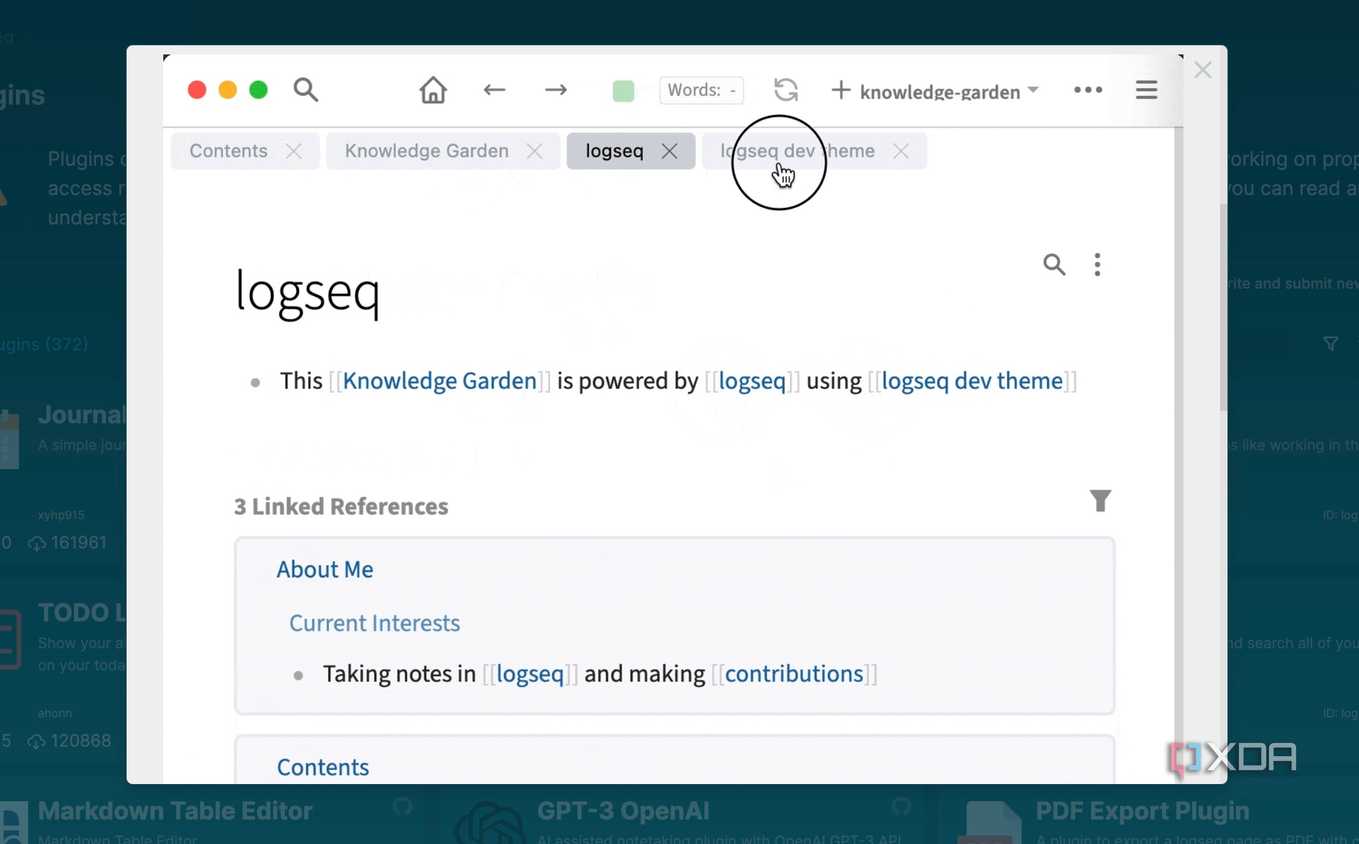Close the logseq tab
The image size is (1359, 844).
[x=669, y=151]
